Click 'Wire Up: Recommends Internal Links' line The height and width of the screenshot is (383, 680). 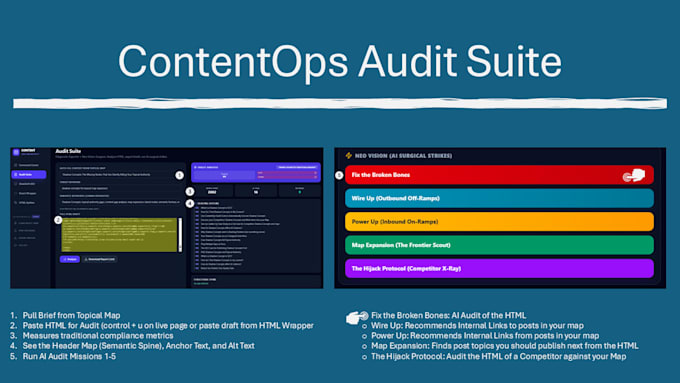tap(477, 325)
